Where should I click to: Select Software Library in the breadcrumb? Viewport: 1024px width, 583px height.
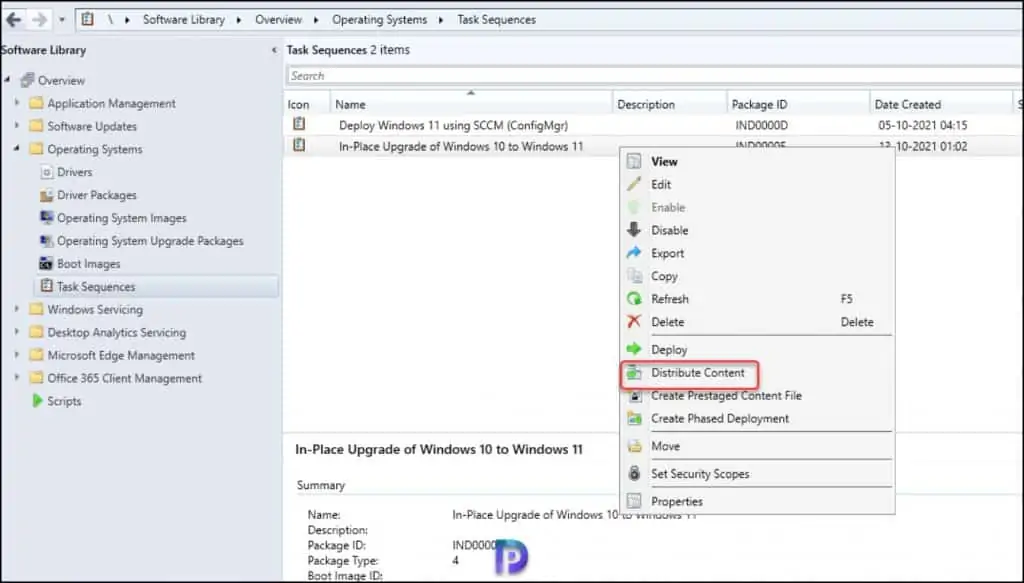click(x=184, y=20)
